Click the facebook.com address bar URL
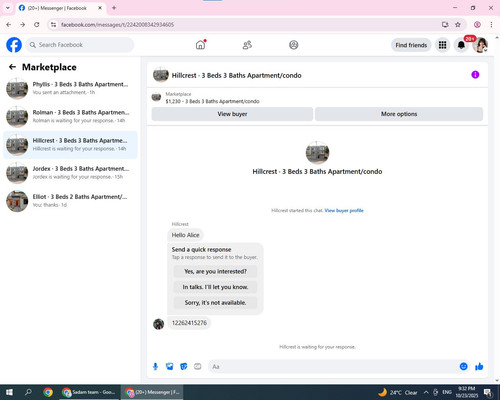Screen dimensions: 500x400 click(x=117, y=25)
